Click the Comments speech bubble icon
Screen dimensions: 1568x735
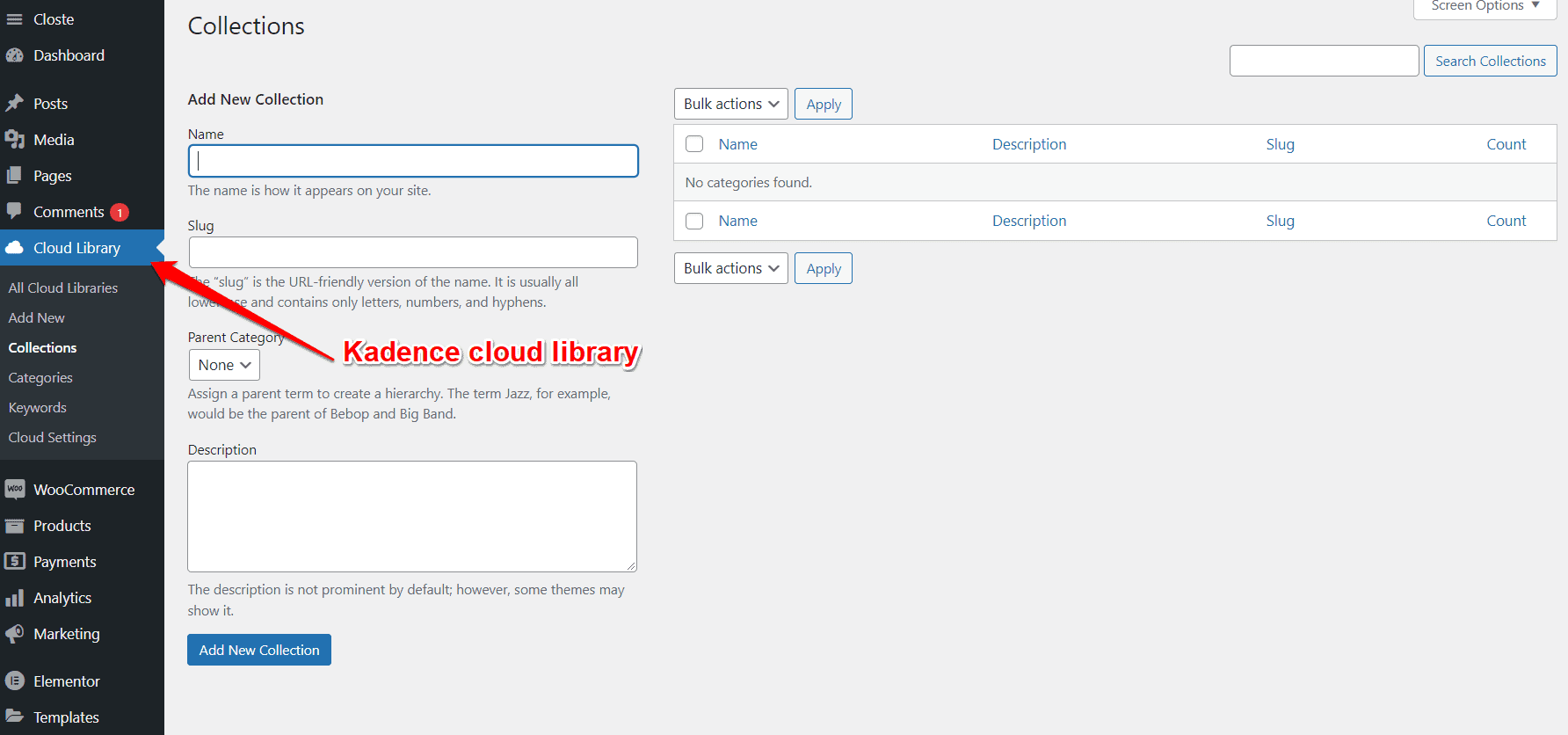pyautogui.click(x=15, y=212)
